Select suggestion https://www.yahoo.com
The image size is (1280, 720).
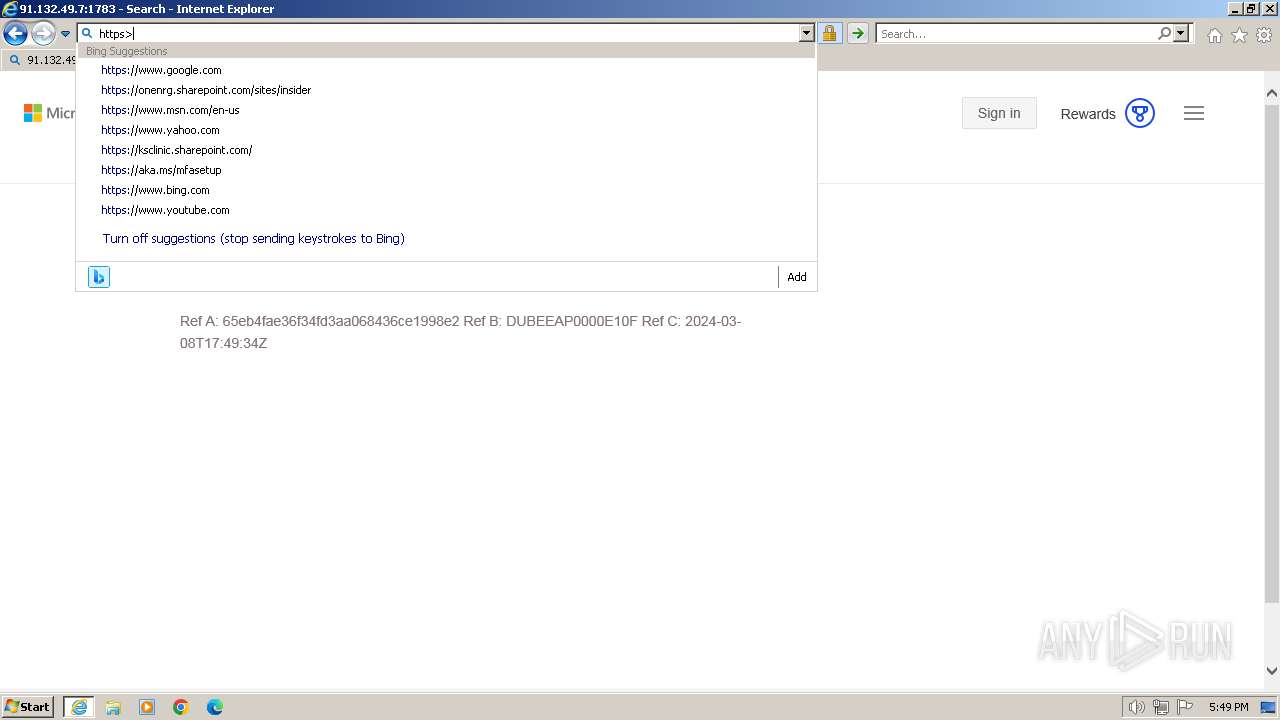[447, 130]
